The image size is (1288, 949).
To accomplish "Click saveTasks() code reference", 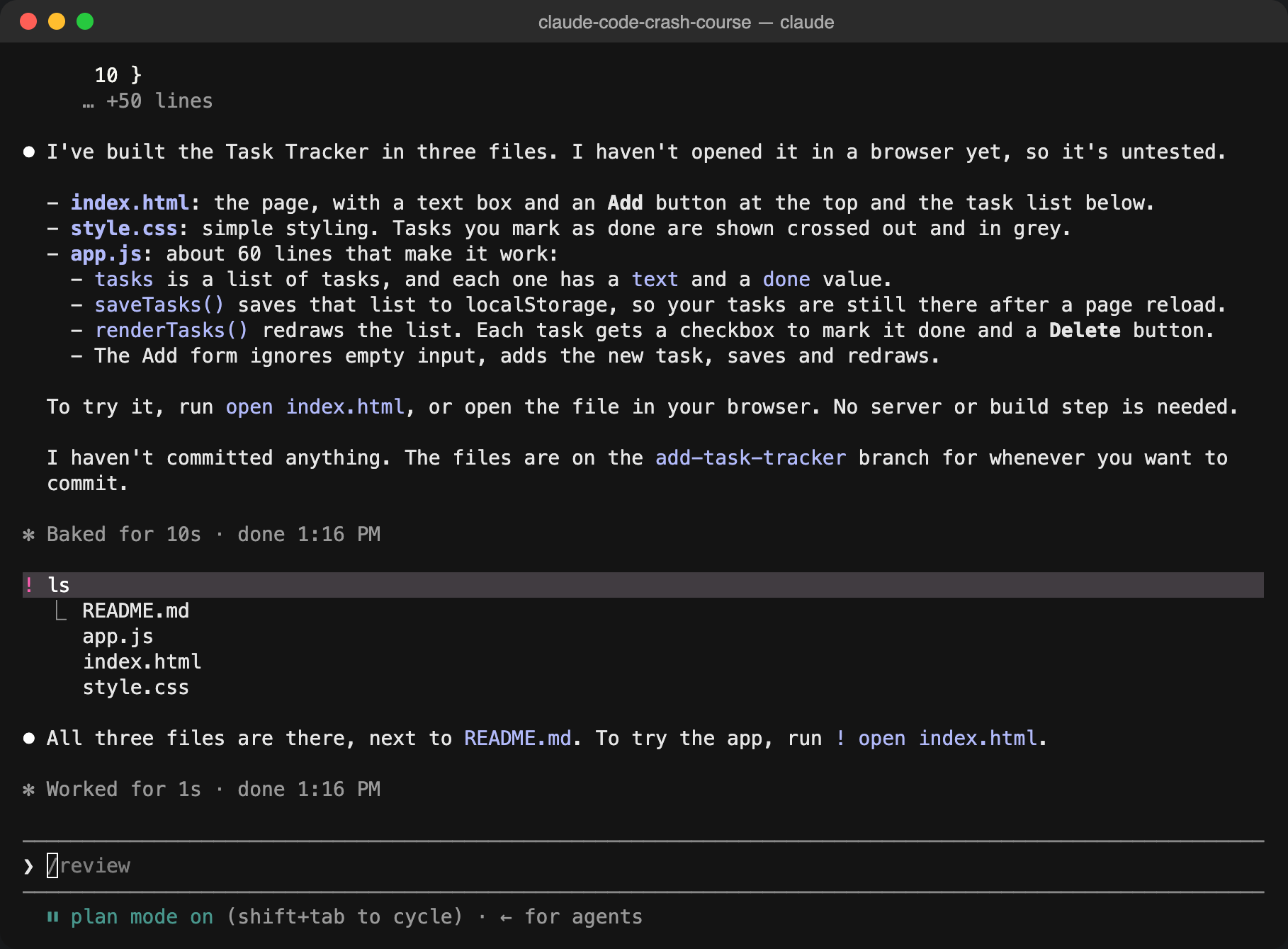I will coord(159,305).
